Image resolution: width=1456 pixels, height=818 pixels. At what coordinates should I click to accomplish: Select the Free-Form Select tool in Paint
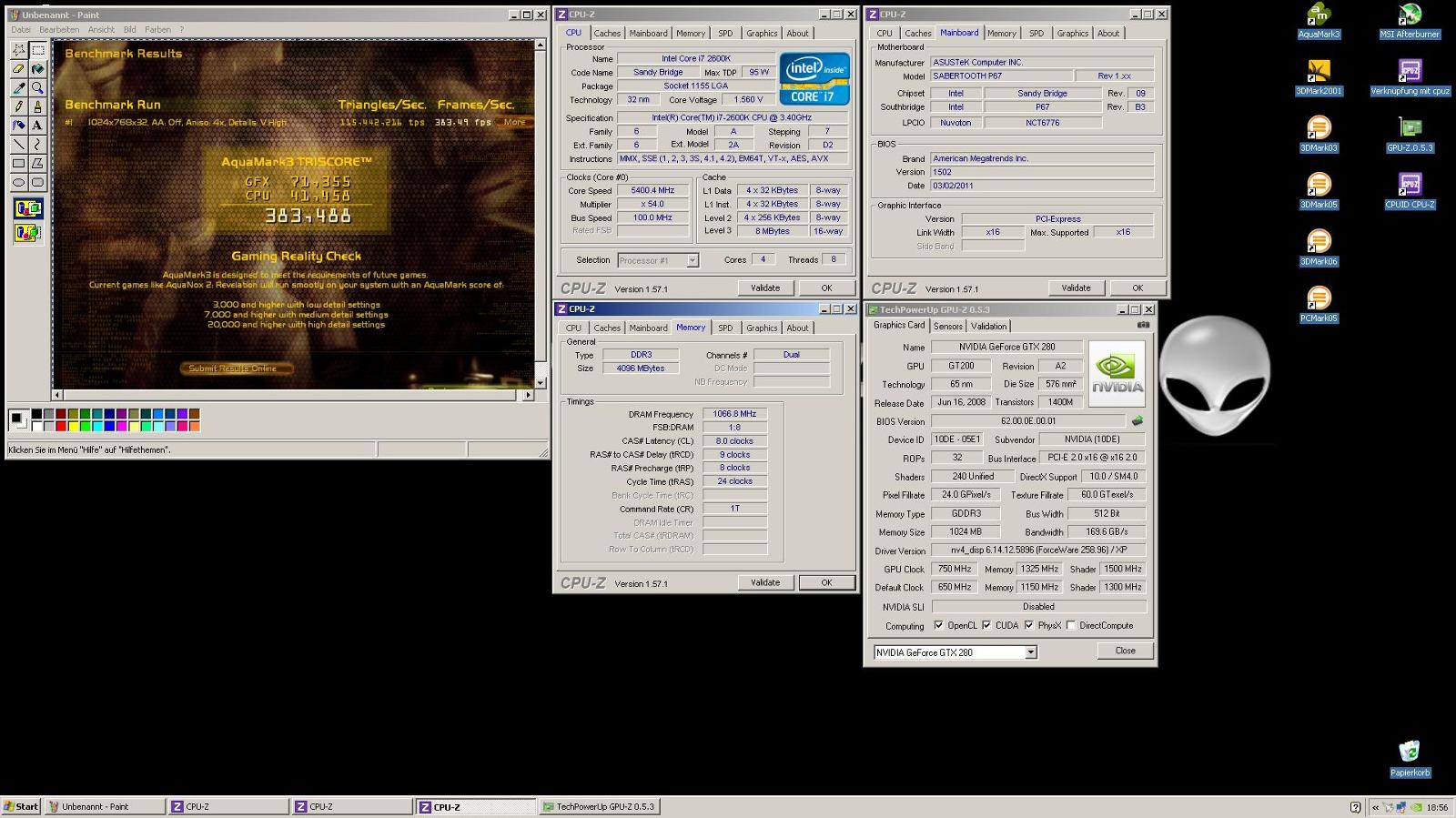[18, 50]
